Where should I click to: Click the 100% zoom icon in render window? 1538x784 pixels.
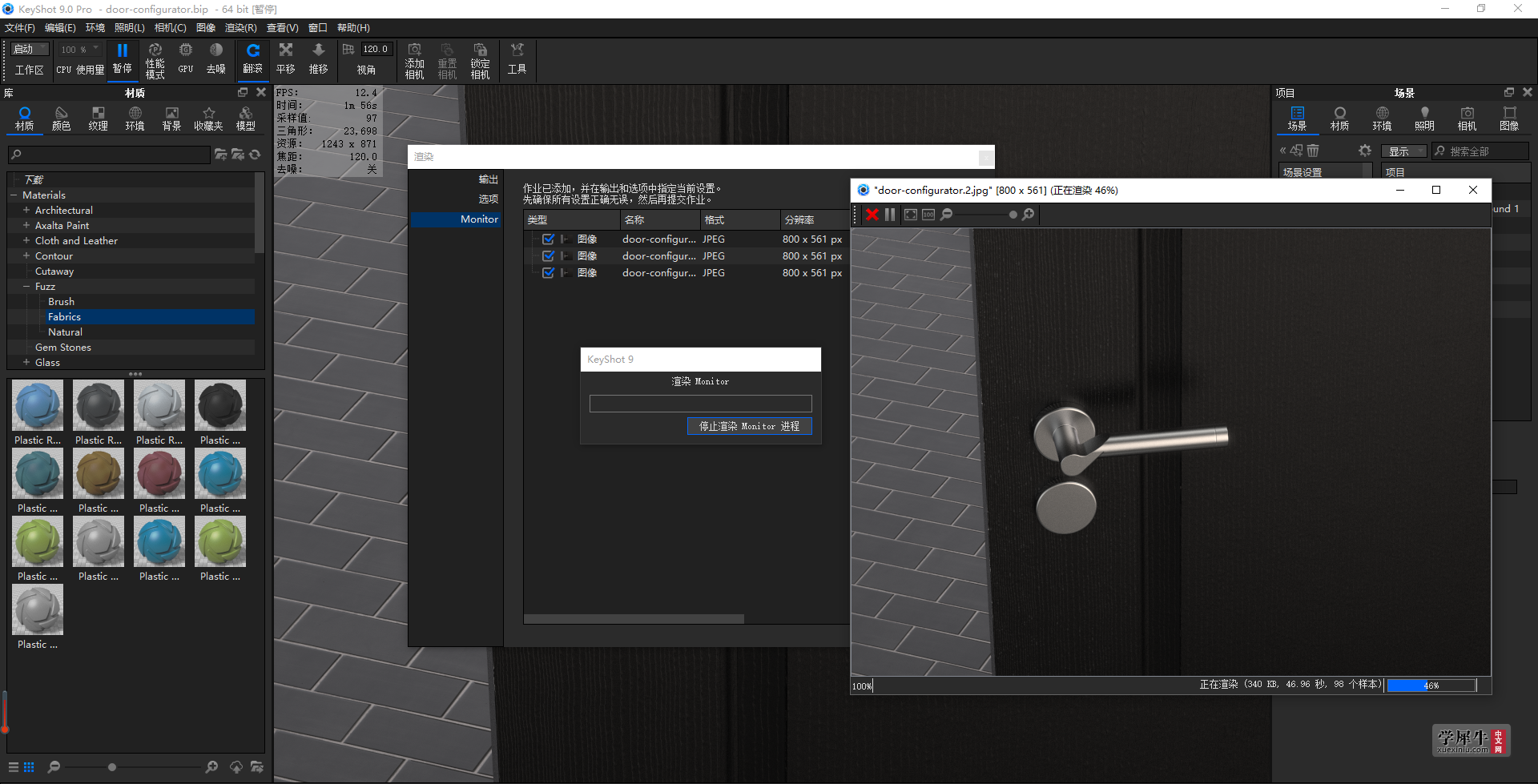coord(928,215)
